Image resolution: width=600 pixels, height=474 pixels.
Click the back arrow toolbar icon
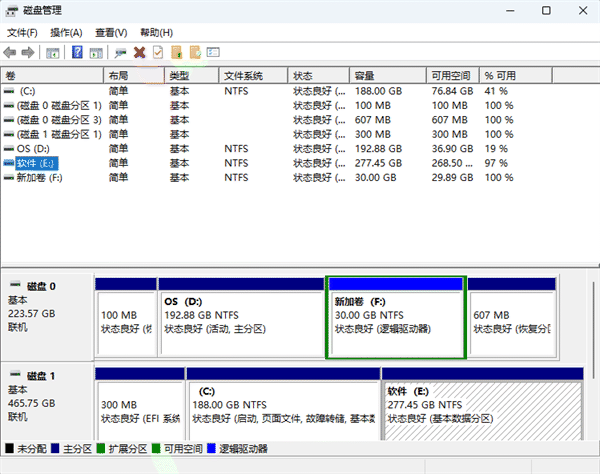tap(10, 52)
